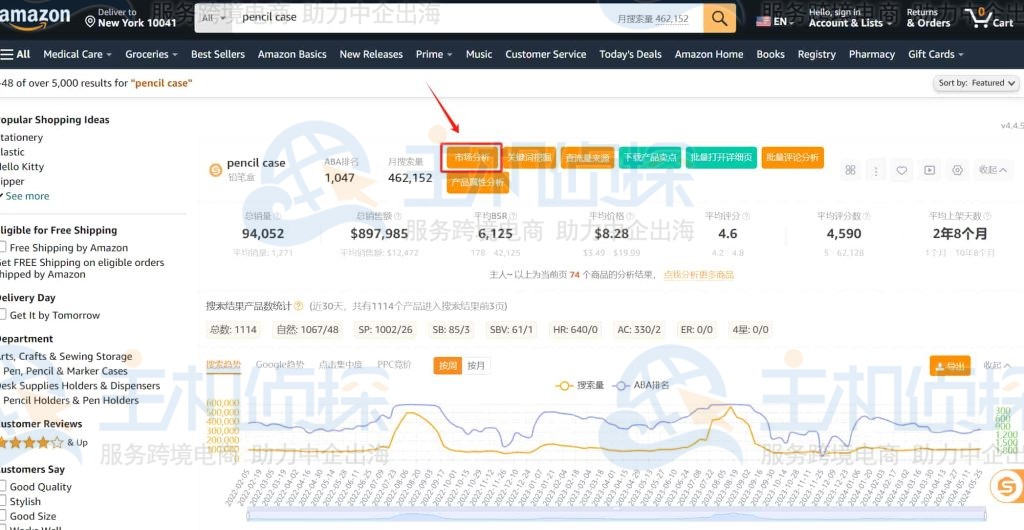Image resolution: width=1024 pixels, height=530 pixels.
Task: Click the orange search magnifier button
Action: (x=719, y=18)
